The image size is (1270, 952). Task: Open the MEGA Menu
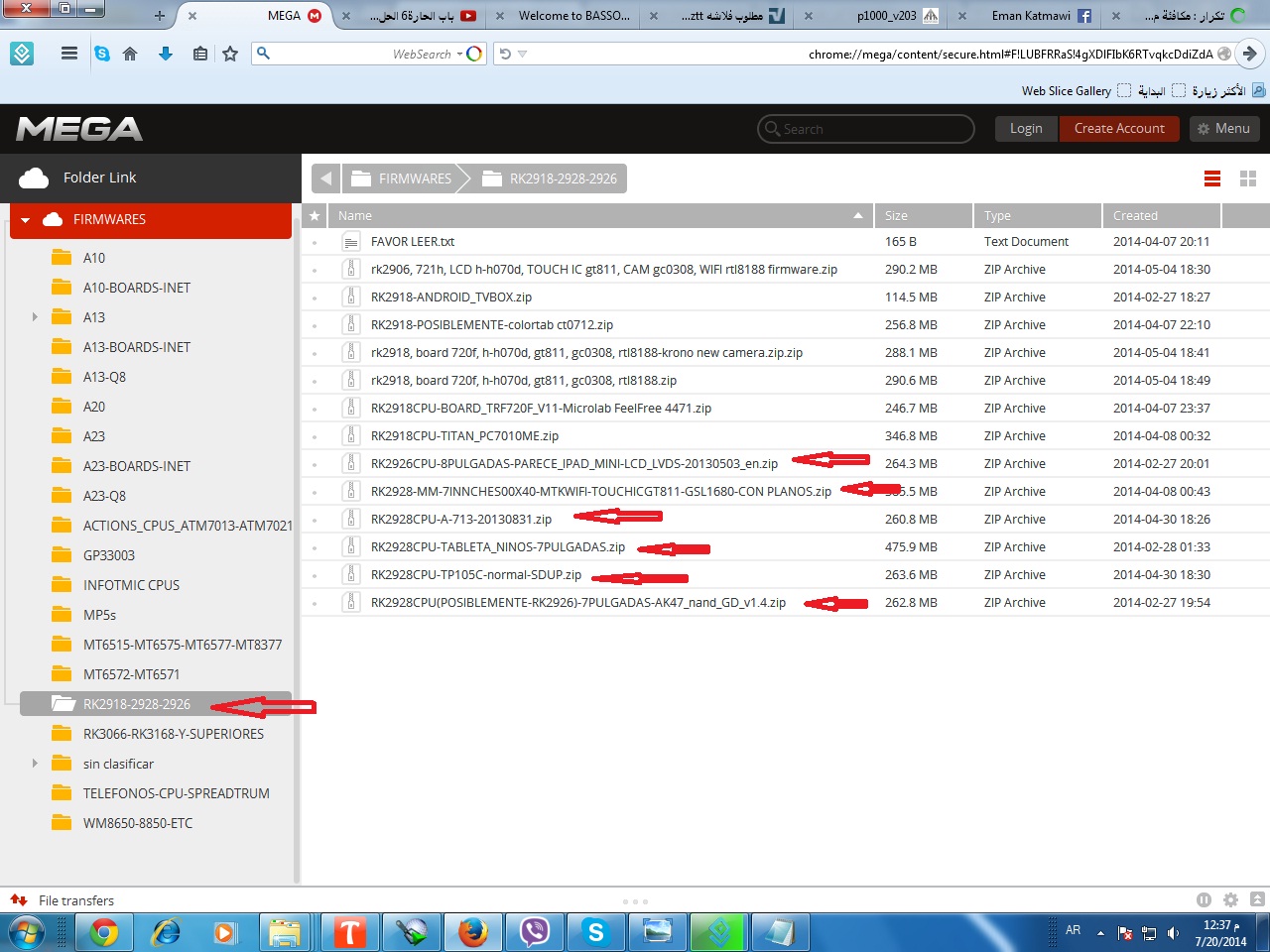coord(1223,129)
